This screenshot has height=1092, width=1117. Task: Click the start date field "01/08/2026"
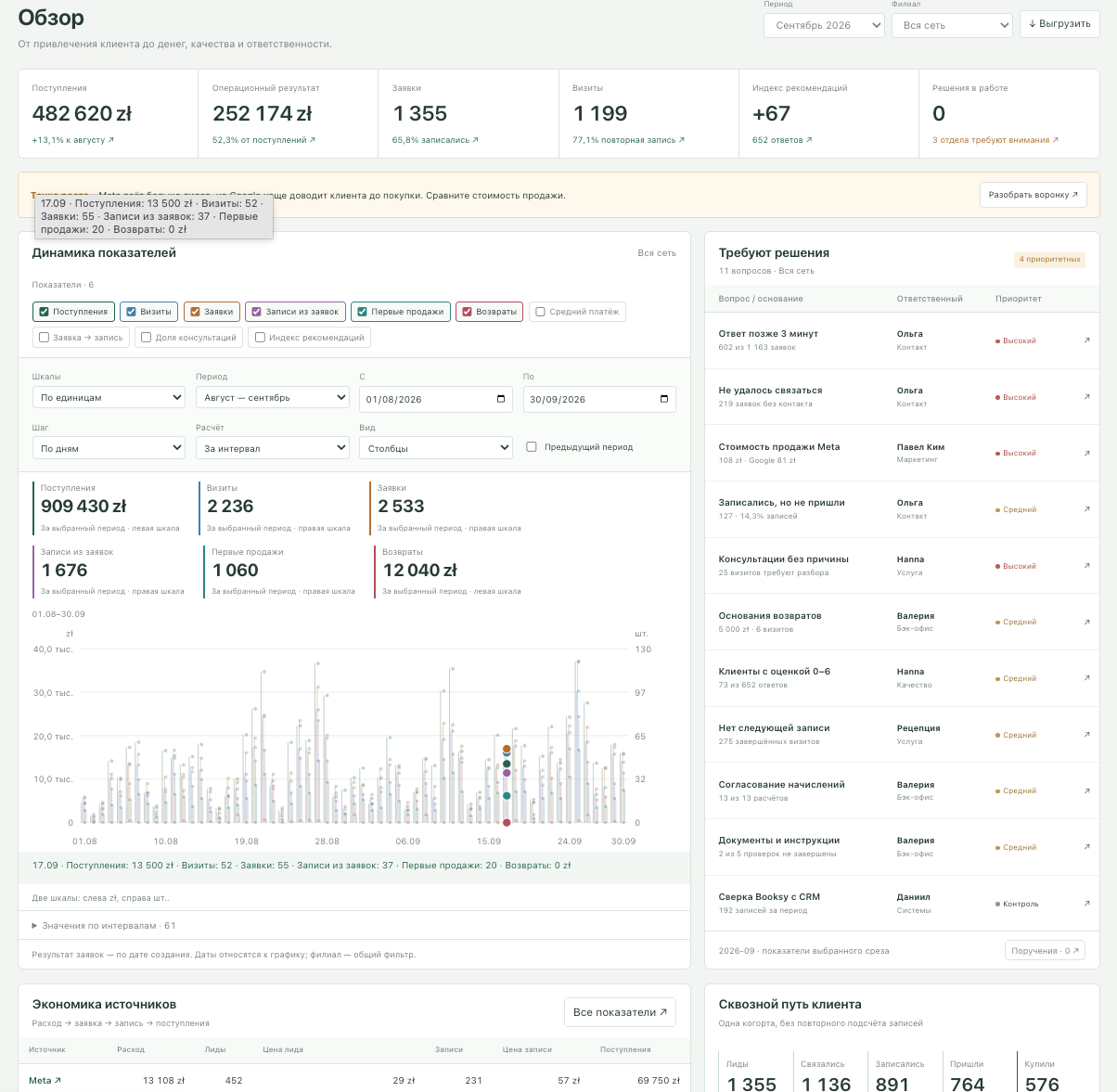436,399
